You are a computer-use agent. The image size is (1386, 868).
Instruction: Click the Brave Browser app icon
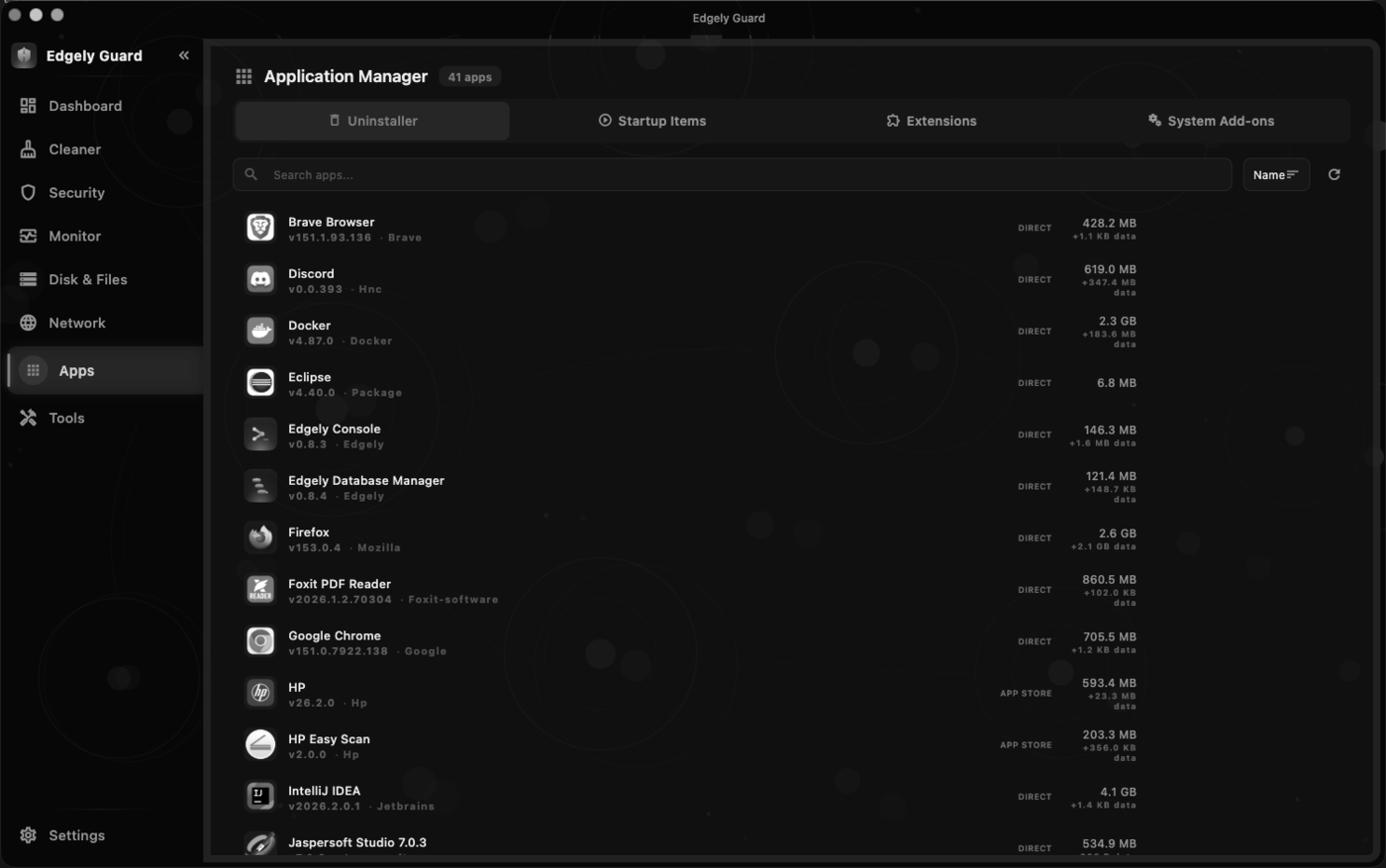260,228
